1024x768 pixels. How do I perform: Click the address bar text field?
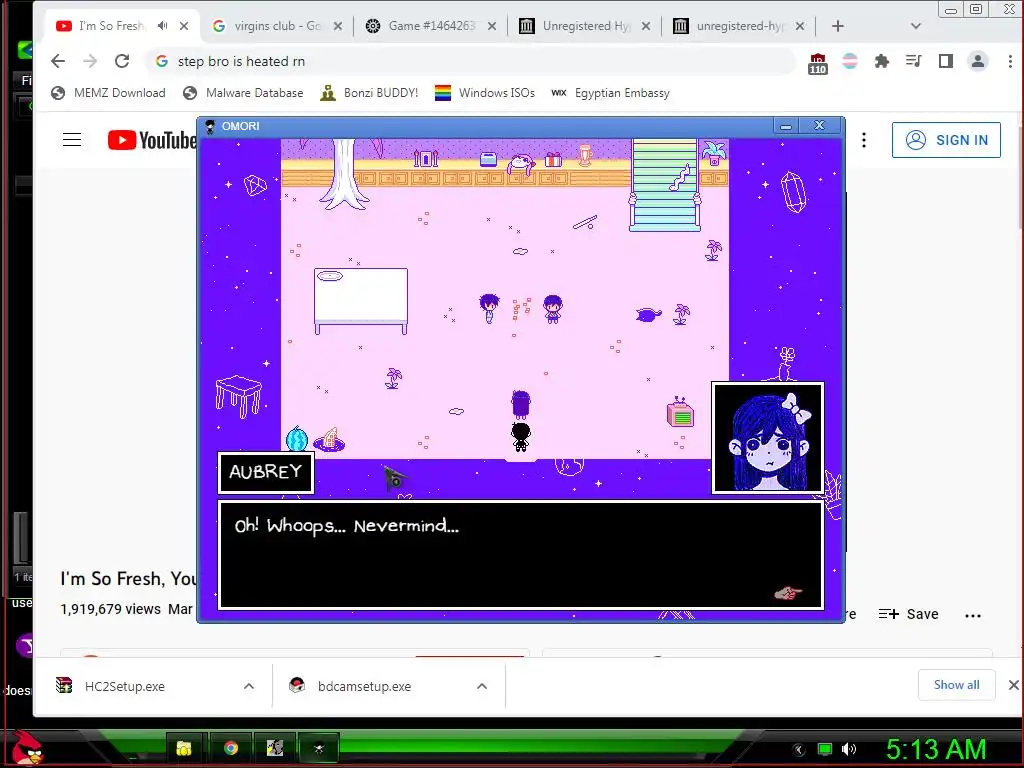pyautogui.click(x=470, y=61)
